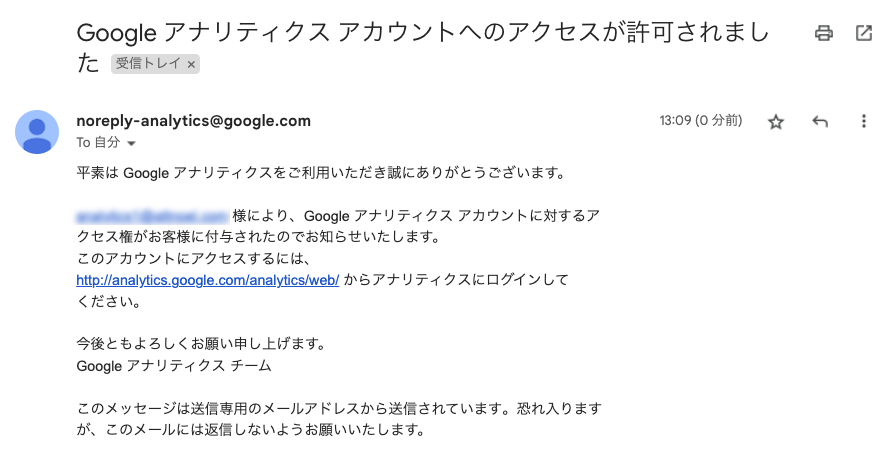Click the sender address noreply-analytics@google.com

193,121
